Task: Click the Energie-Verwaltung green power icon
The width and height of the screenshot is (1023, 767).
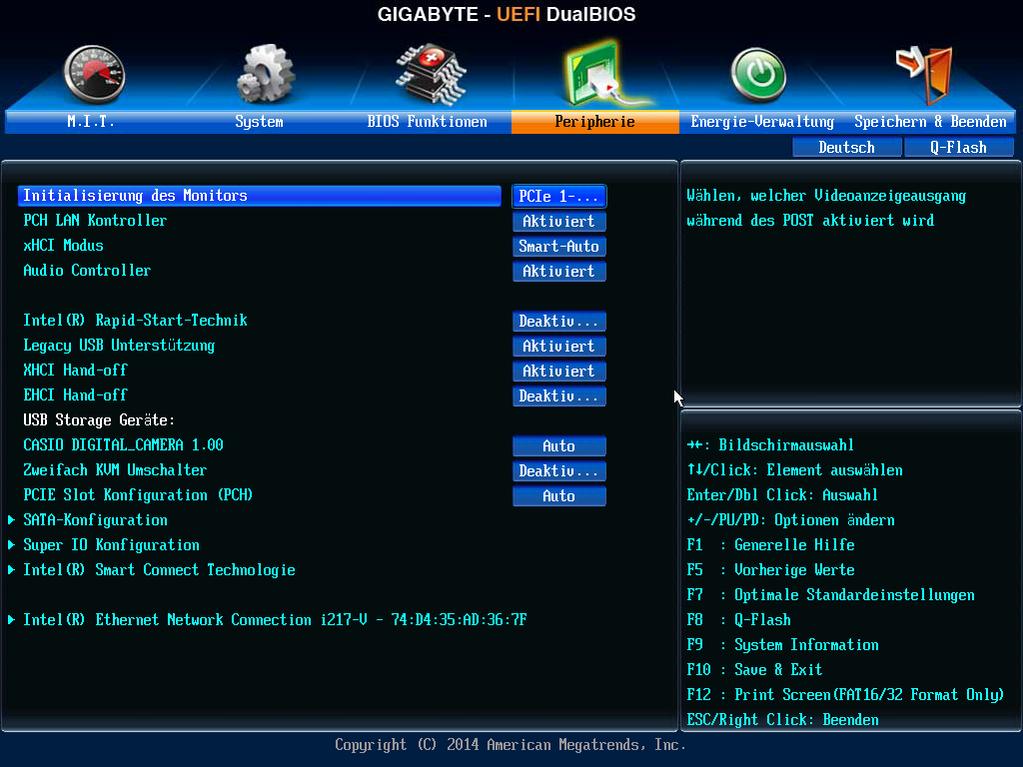Action: point(758,75)
